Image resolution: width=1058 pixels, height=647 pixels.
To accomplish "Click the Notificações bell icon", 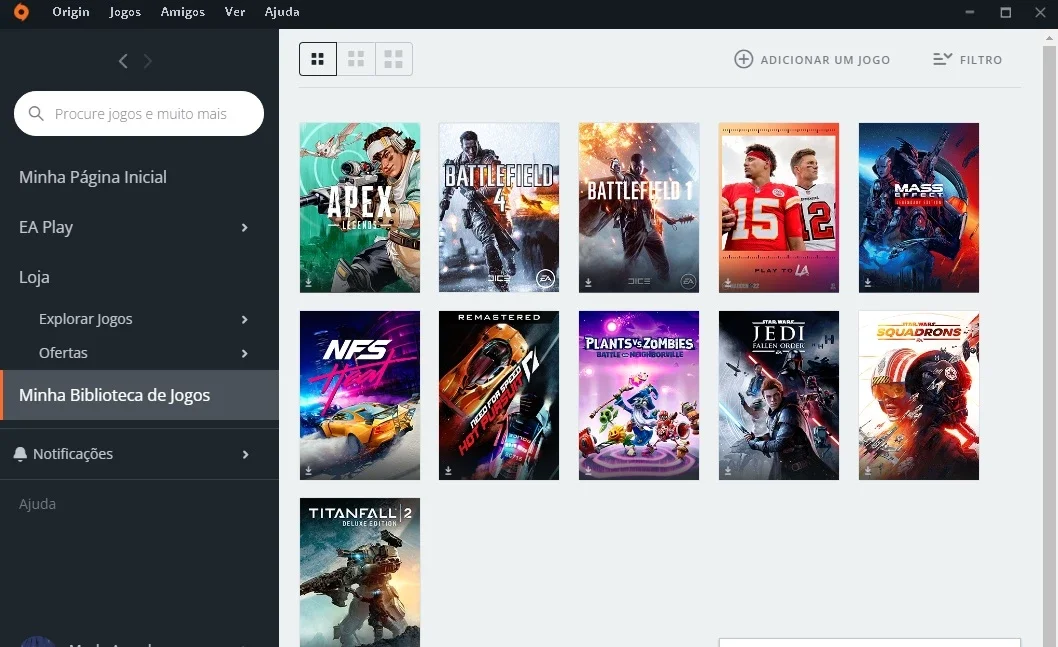I will [20, 454].
